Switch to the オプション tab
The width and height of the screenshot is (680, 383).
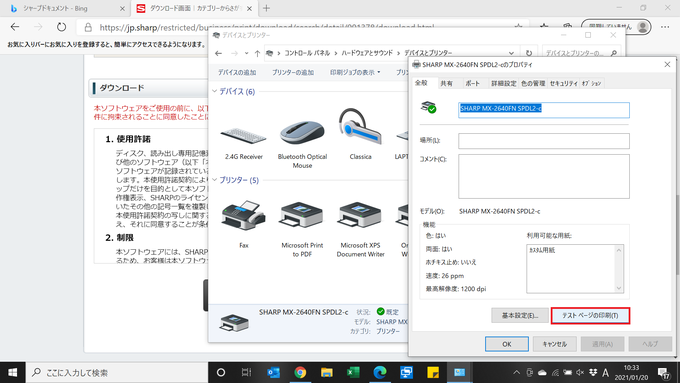(x=592, y=83)
